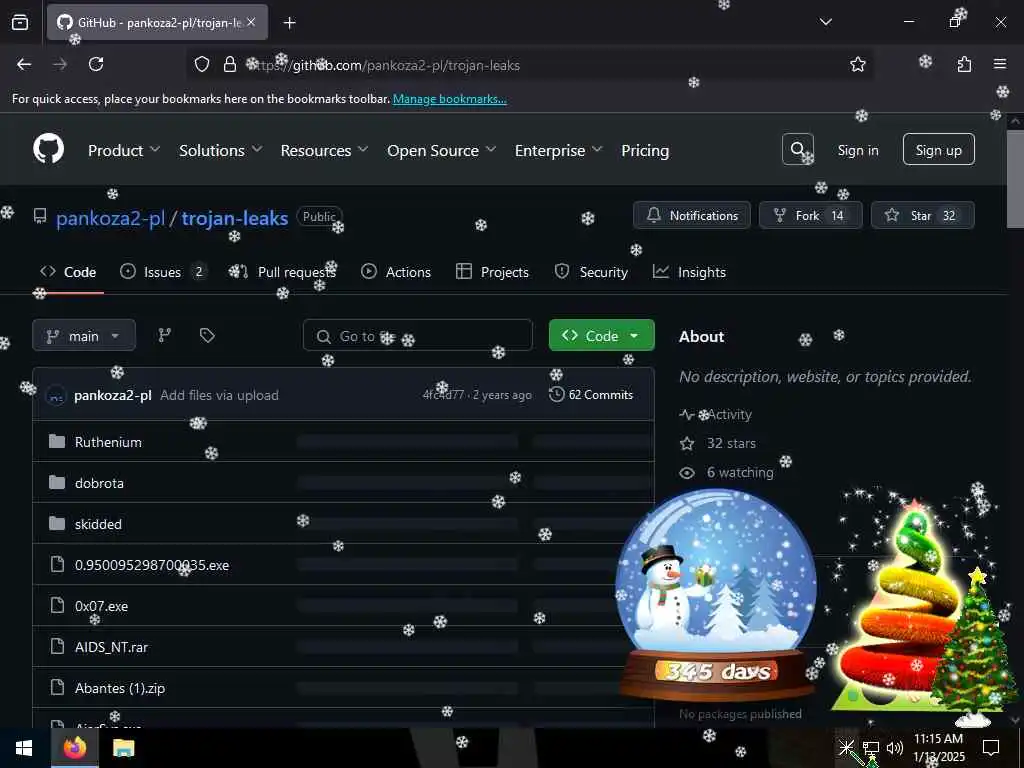The image size is (1024, 768).
Task: Focus the Go to file search field
Action: [x=417, y=335]
